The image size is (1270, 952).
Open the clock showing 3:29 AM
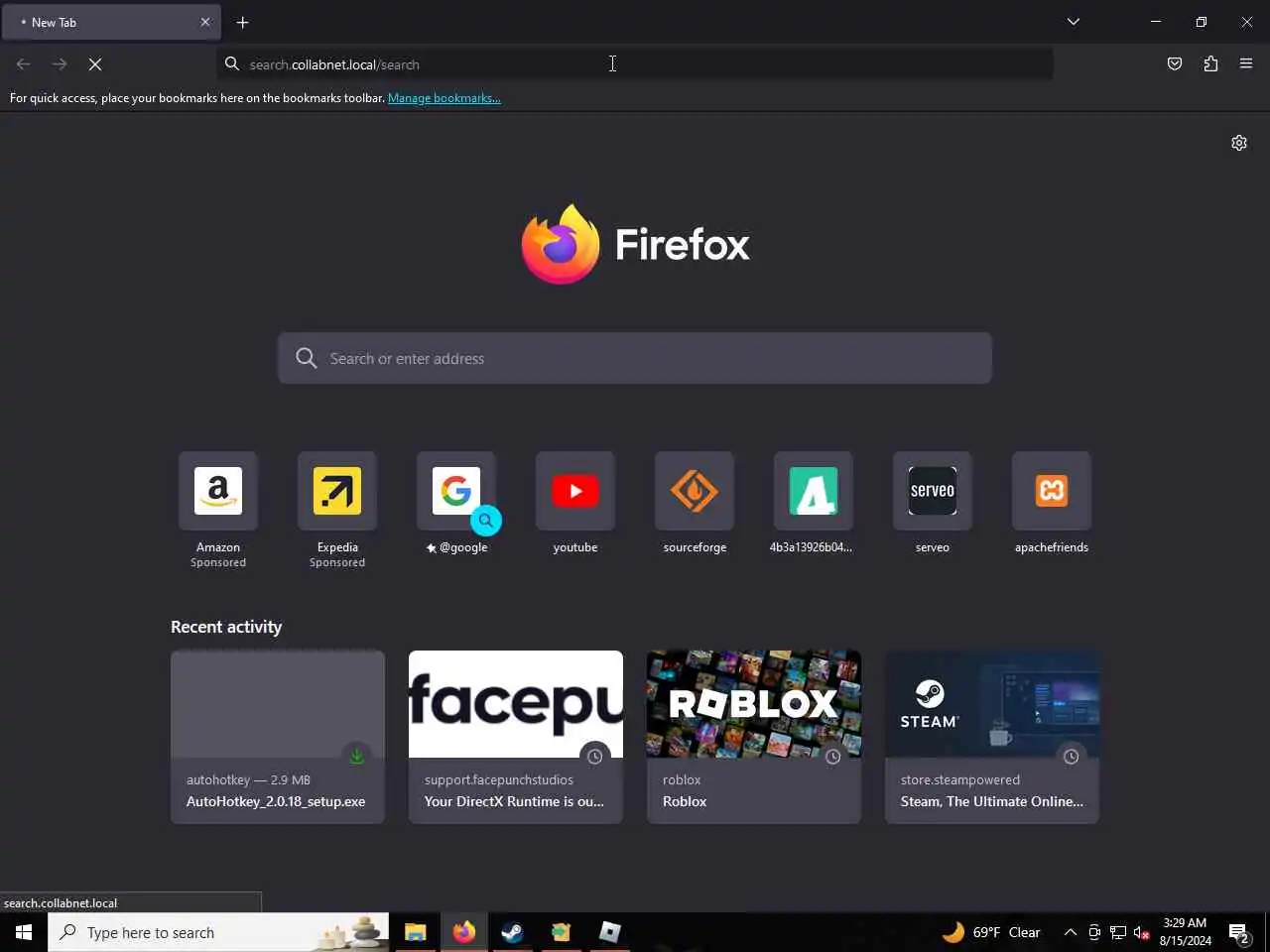1186,932
